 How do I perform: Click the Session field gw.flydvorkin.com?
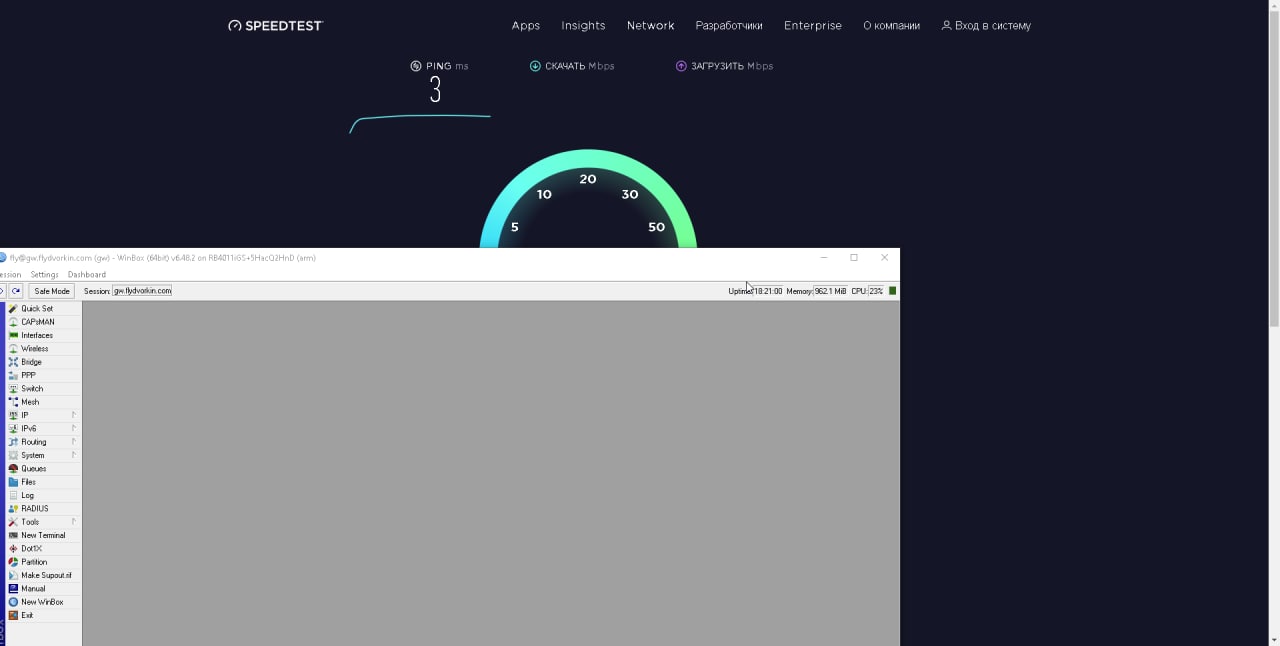[142, 291]
